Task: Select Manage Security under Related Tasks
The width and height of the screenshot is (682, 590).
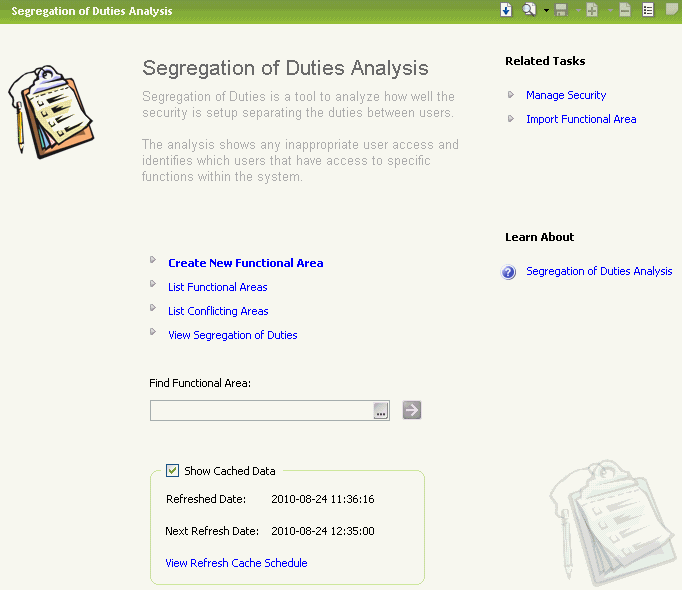Action: (x=565, y=95)
